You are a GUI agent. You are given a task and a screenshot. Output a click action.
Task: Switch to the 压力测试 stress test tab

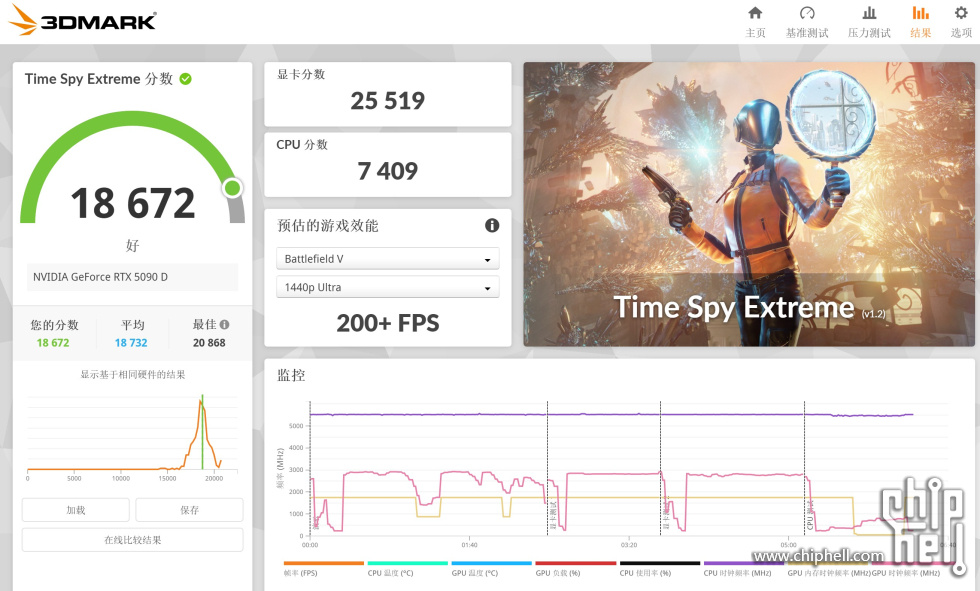[869, 22]
